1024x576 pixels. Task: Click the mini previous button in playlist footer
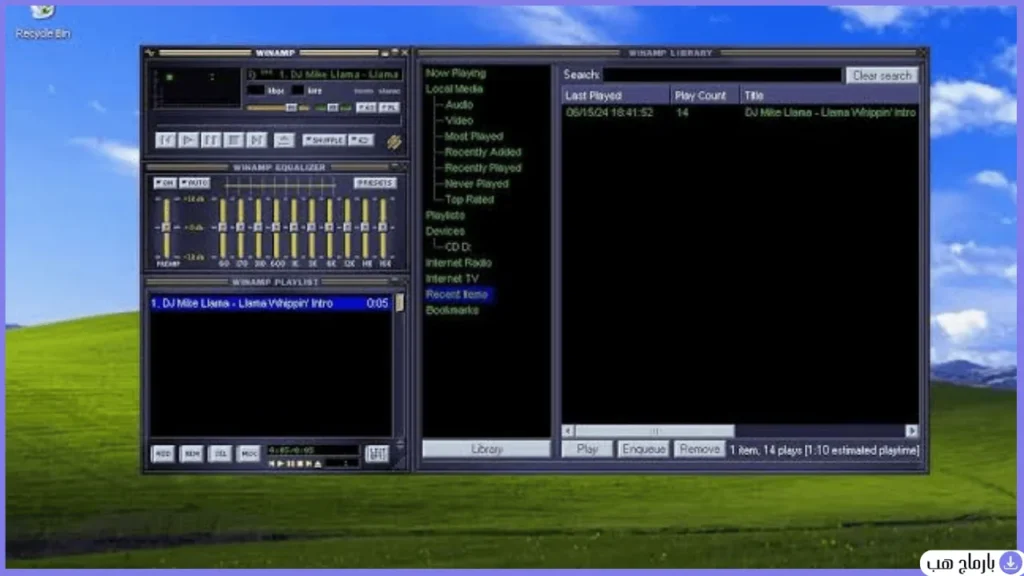point(272,464)
